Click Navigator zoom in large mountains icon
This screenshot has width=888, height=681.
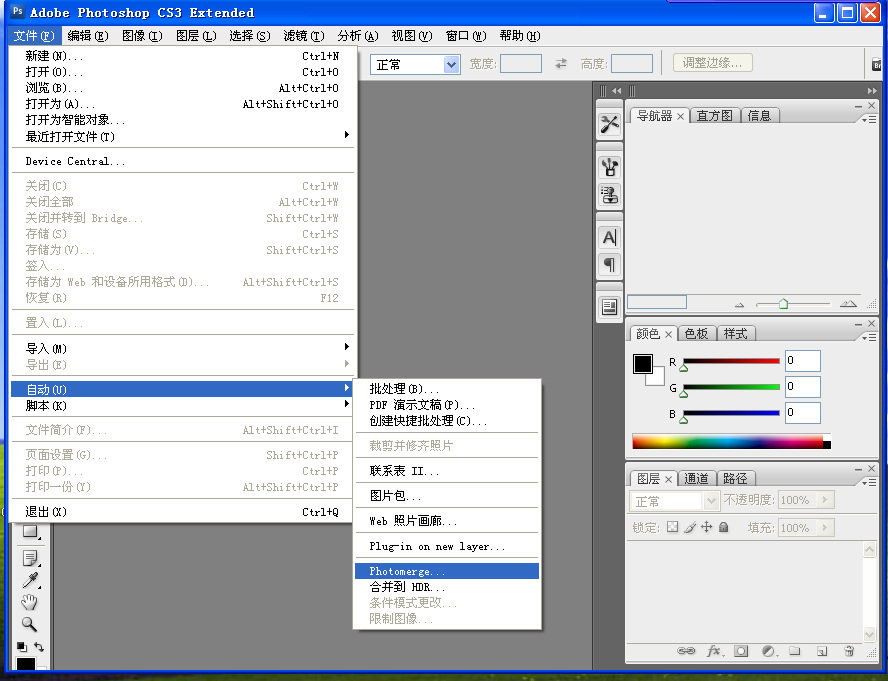848,304
